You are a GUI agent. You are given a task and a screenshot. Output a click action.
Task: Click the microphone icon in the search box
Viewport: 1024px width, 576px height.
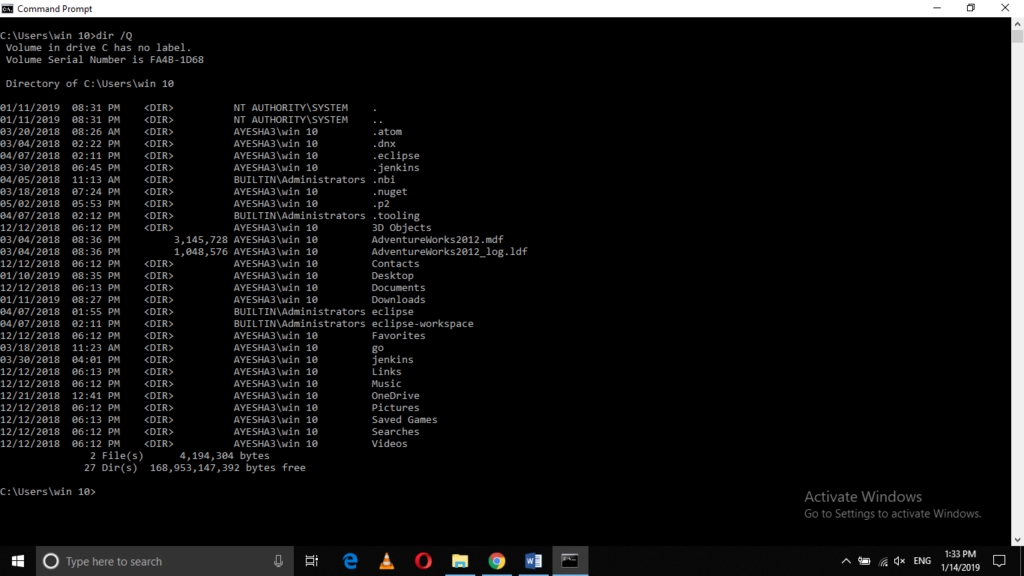tap(278, 561)
